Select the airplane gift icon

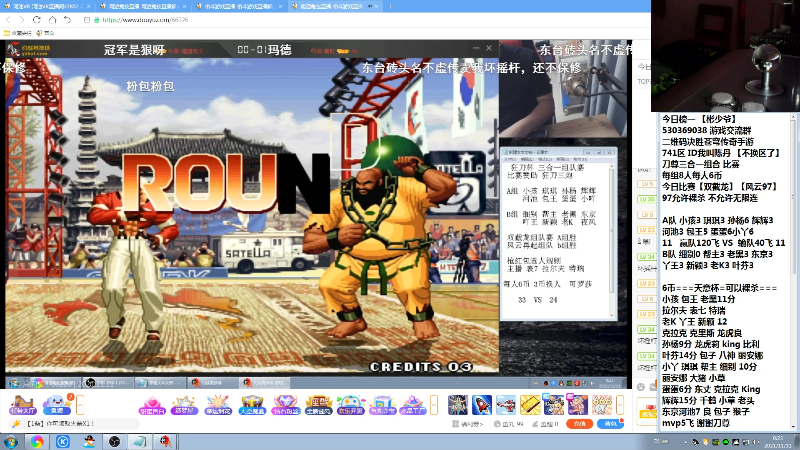[x=506, y=405]
